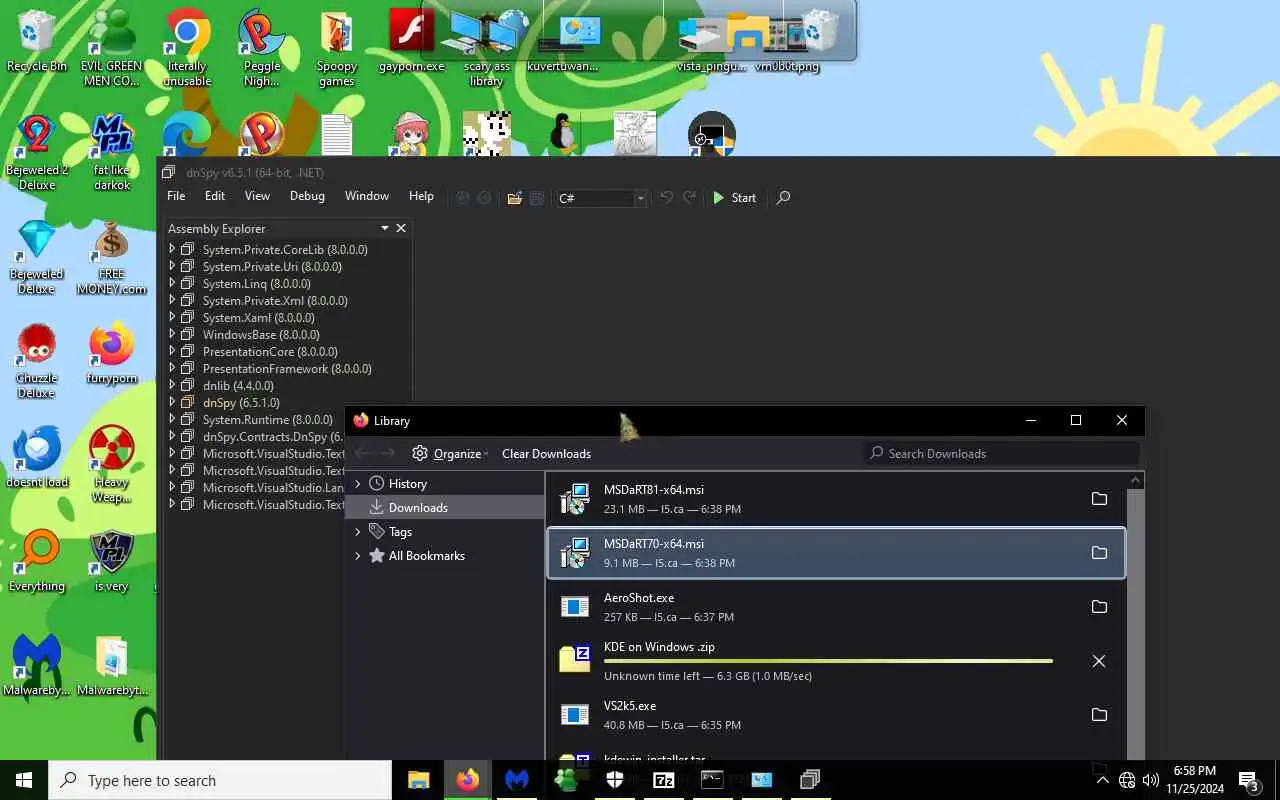Viewport: 1280px width, 800px height.
Task: Click the Undo icon in dnSpy toolbar
Action: [666, 198]
